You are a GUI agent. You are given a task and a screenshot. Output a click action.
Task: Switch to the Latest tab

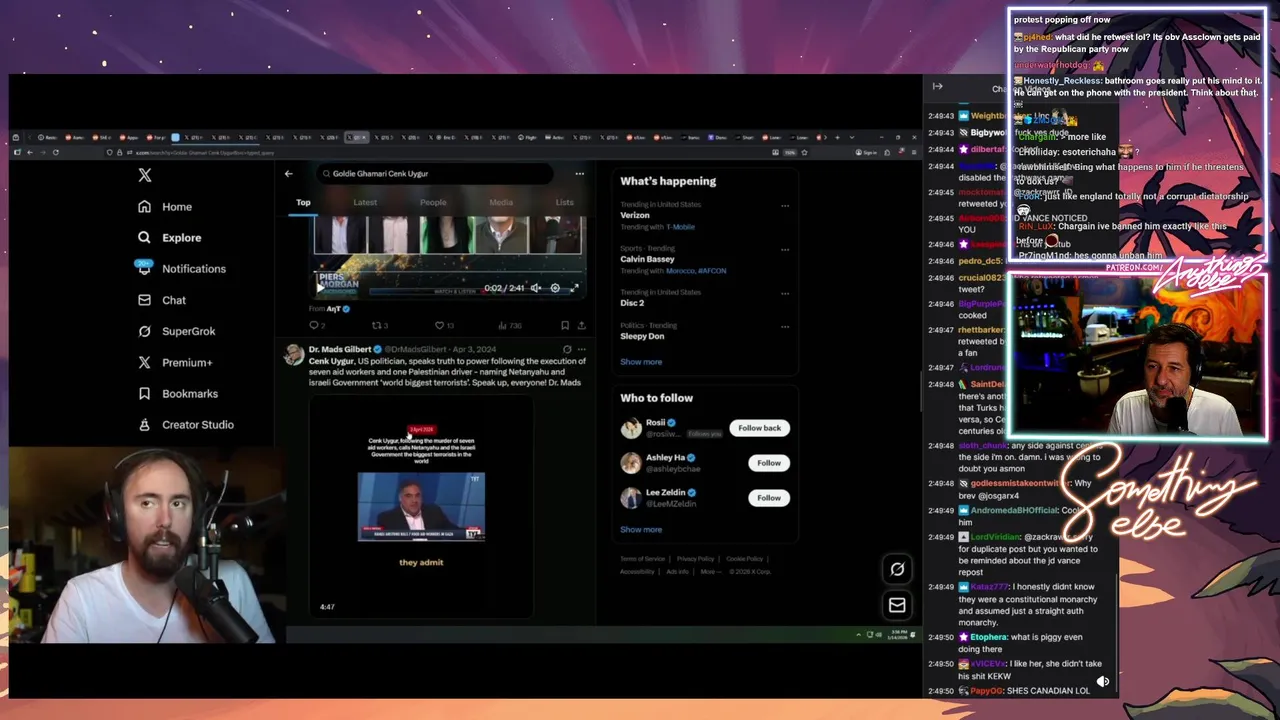365,202
